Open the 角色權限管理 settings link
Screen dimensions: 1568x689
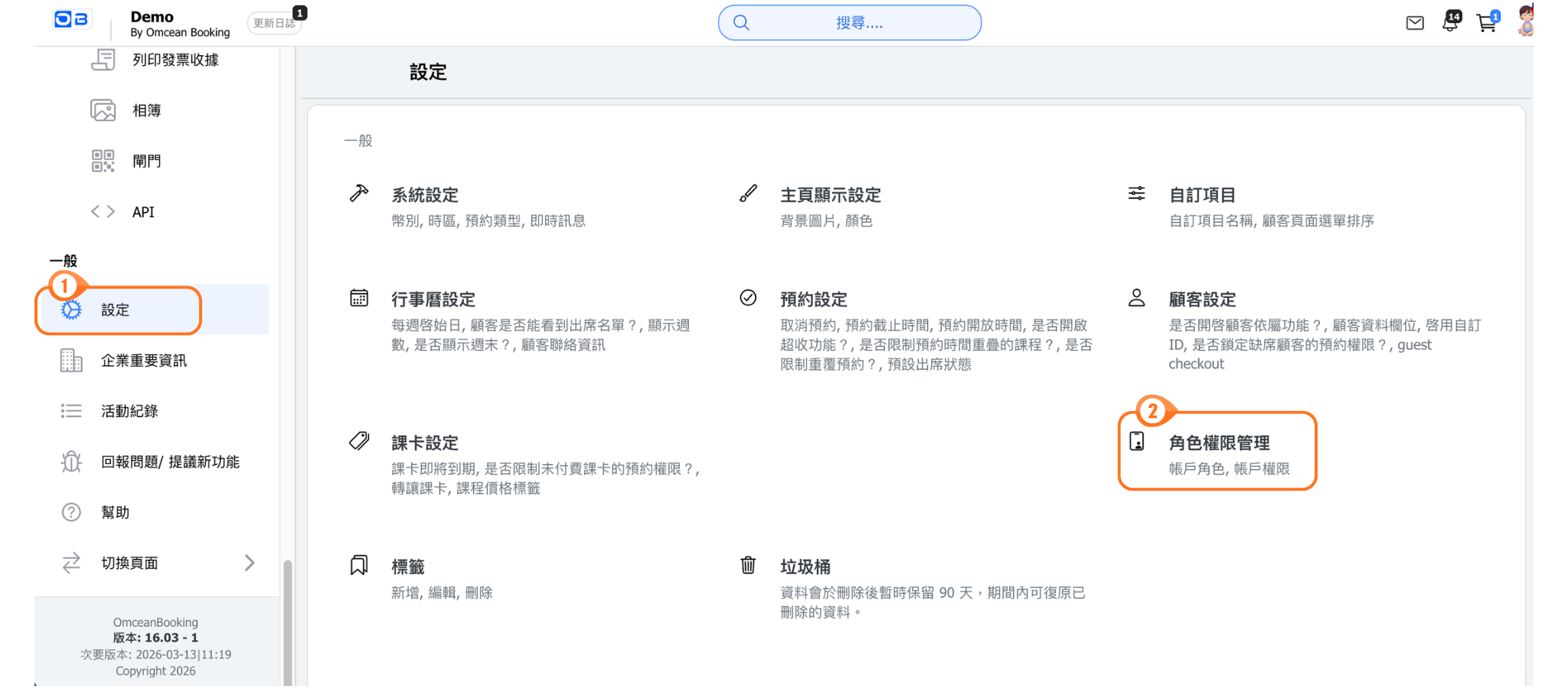coord(1219,442)
